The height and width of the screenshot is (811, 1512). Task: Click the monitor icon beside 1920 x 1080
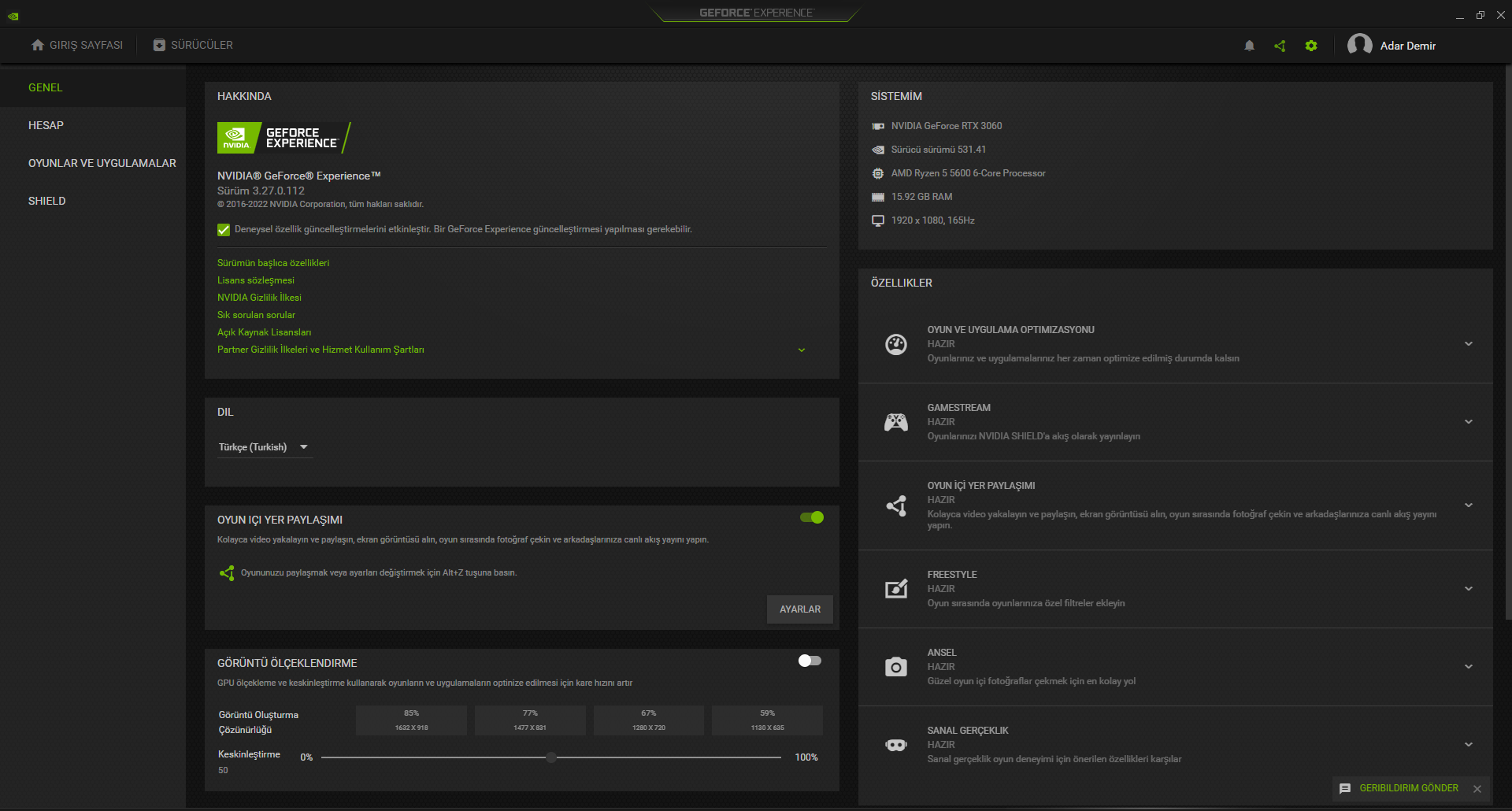[x=878, y=220]
